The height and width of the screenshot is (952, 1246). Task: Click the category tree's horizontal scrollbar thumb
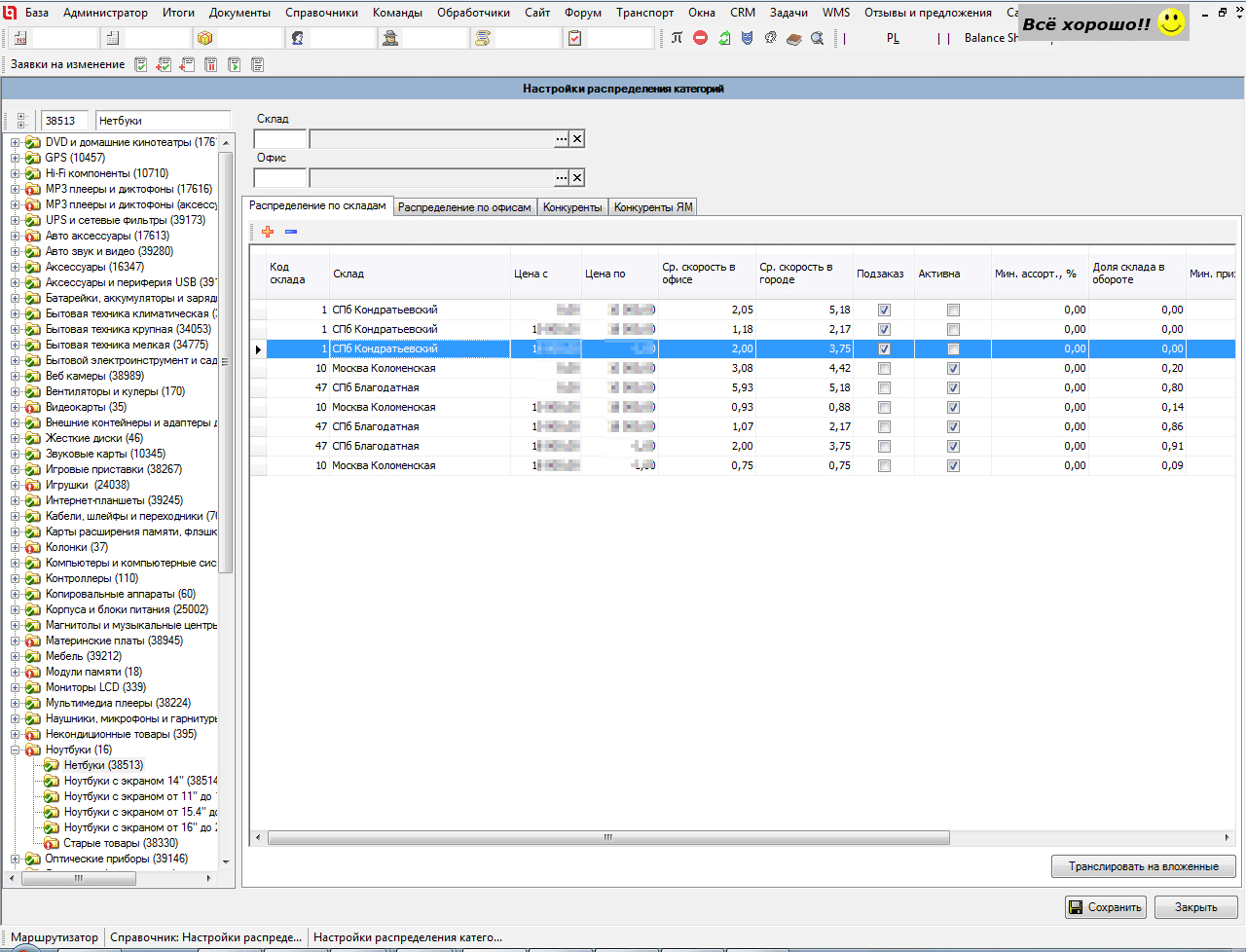(78, 878)
